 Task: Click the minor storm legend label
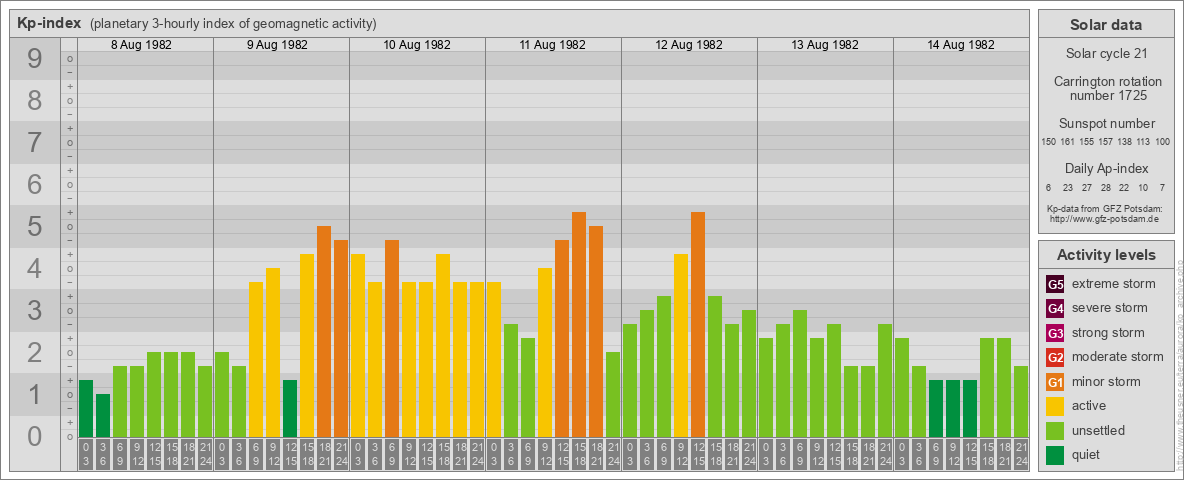click(x=1106, y=382)
